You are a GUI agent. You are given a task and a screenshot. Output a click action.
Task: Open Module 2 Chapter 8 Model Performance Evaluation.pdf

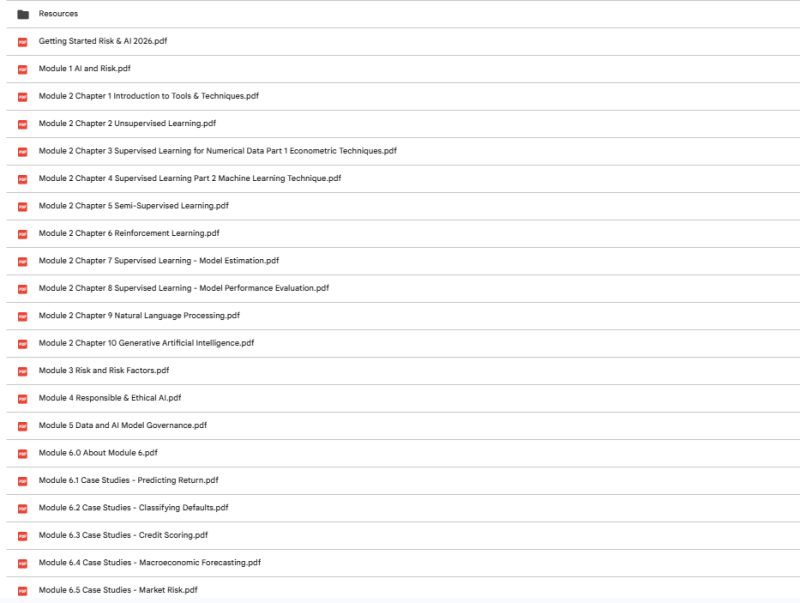(184, 288)
